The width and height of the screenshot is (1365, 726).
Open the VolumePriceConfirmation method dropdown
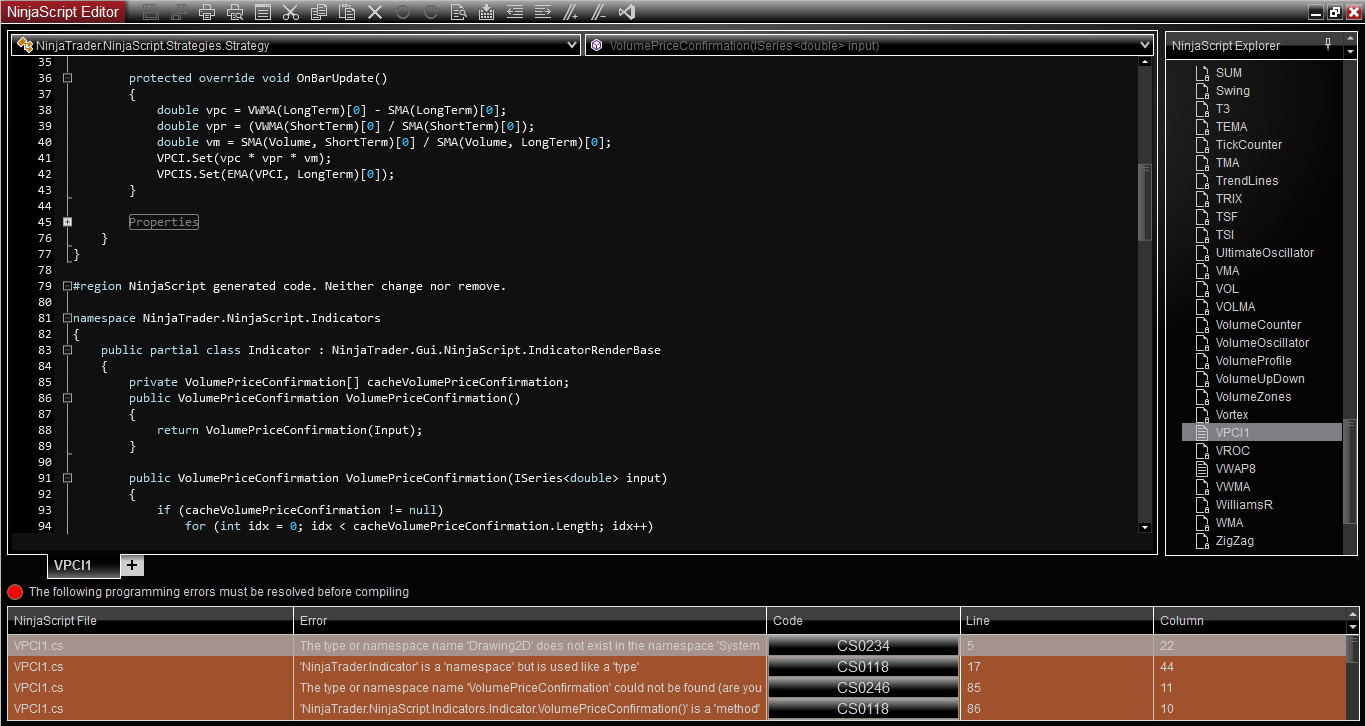1145,45
